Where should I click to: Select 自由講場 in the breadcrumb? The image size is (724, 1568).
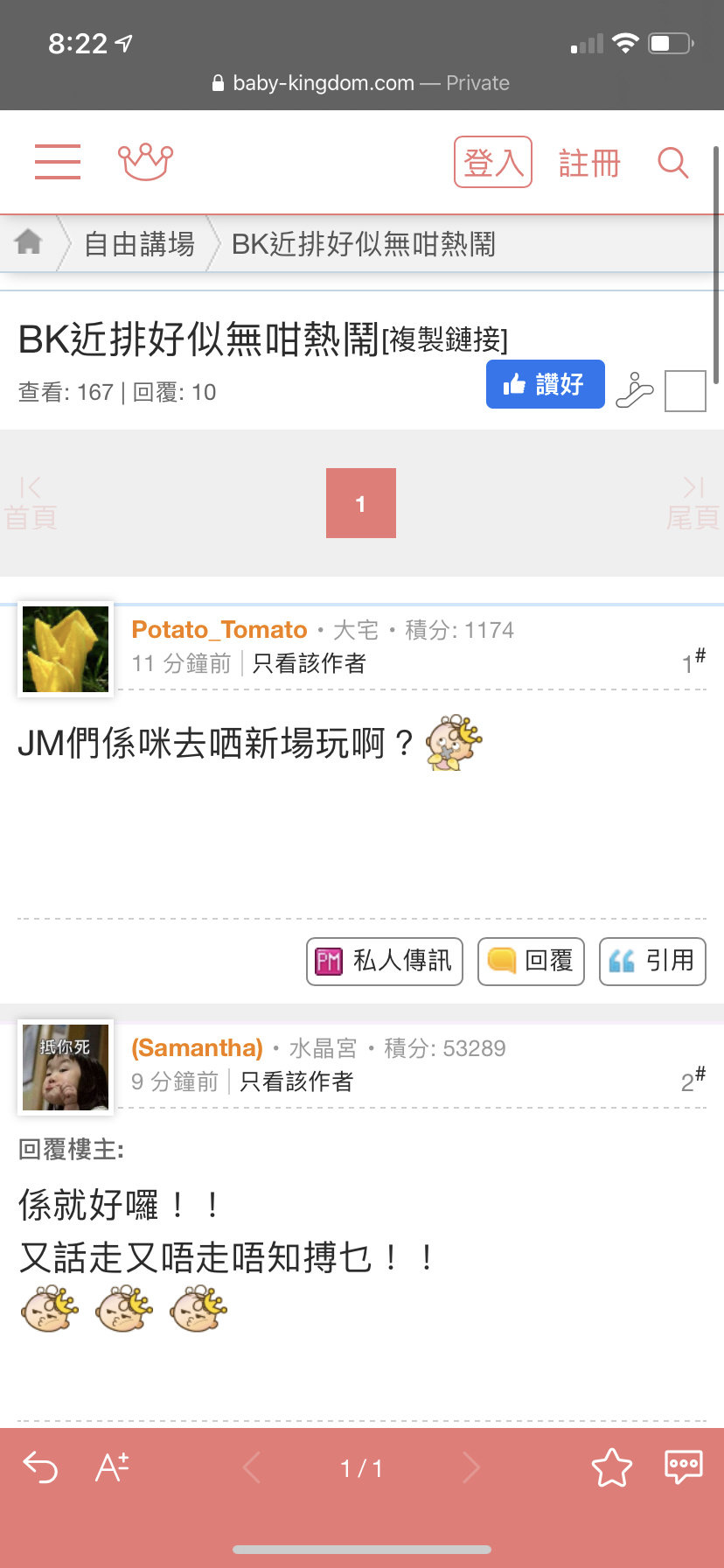140,243
